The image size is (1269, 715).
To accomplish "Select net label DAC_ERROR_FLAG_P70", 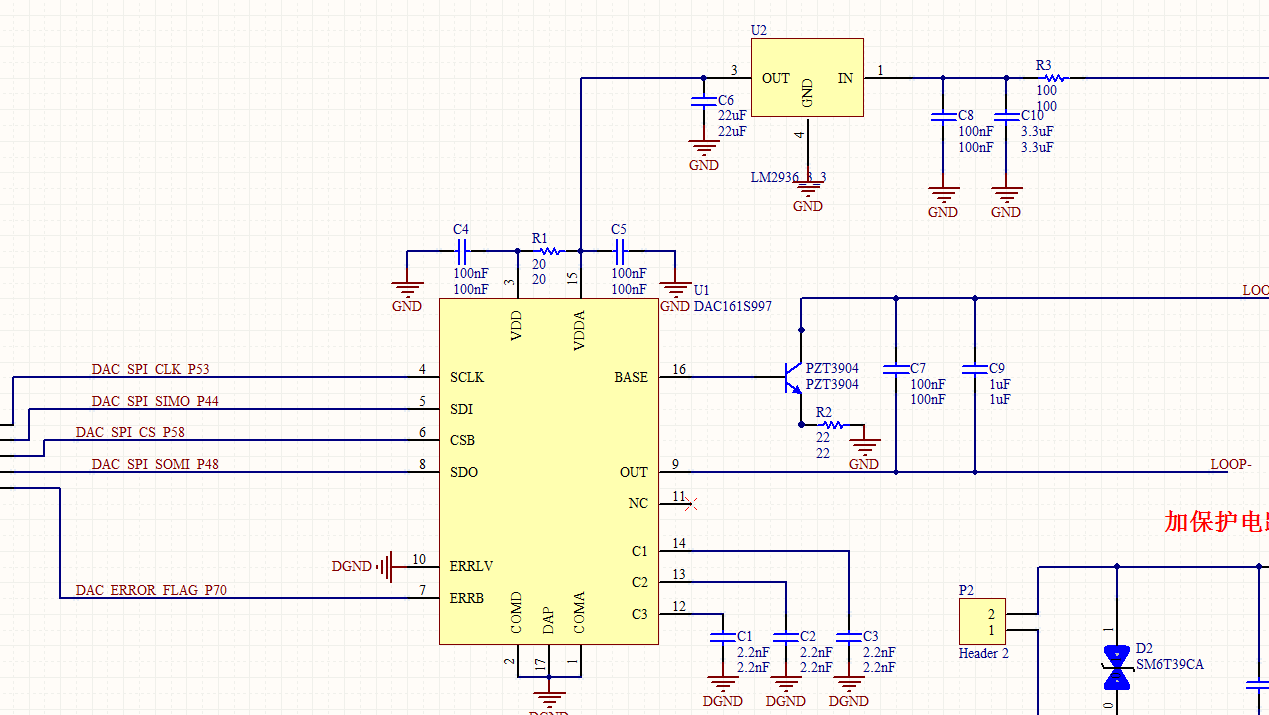I will pyautogui.click(x=151, y=590).
